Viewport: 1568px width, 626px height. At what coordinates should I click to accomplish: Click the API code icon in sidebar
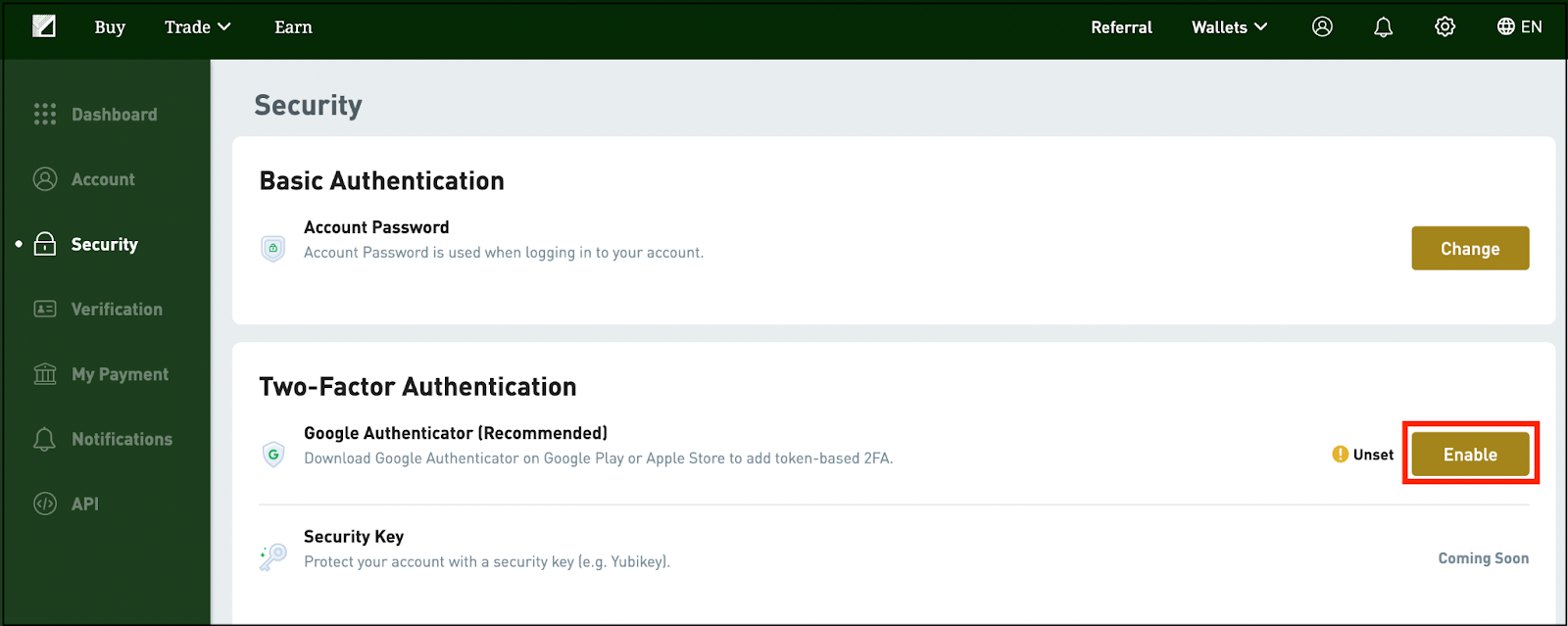coord(45,504)
